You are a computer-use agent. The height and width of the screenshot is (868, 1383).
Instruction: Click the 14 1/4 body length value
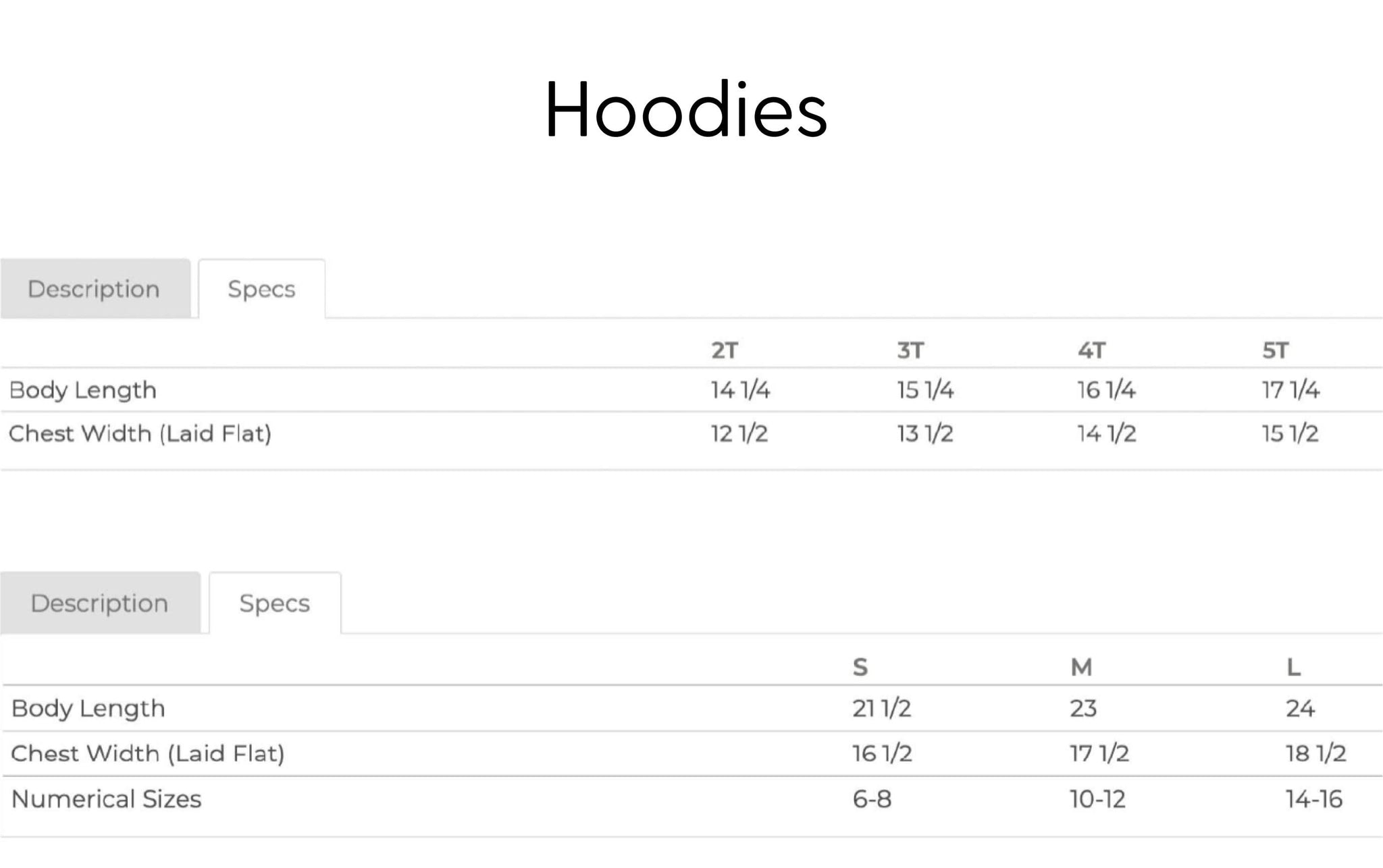click(740, 390)
